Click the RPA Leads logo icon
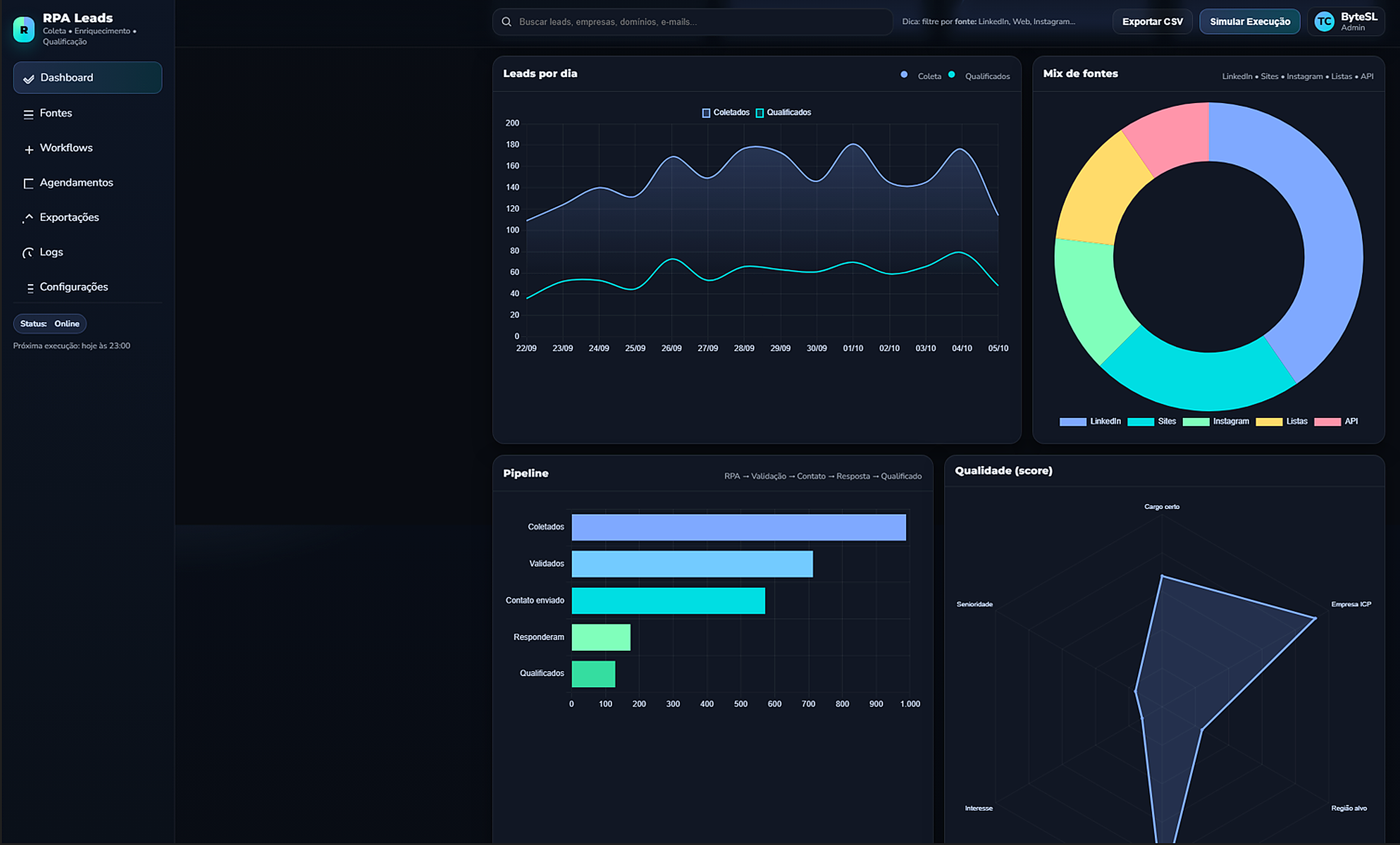The height and width of the screenshot is (845, 1400). [x=24, y=30]
